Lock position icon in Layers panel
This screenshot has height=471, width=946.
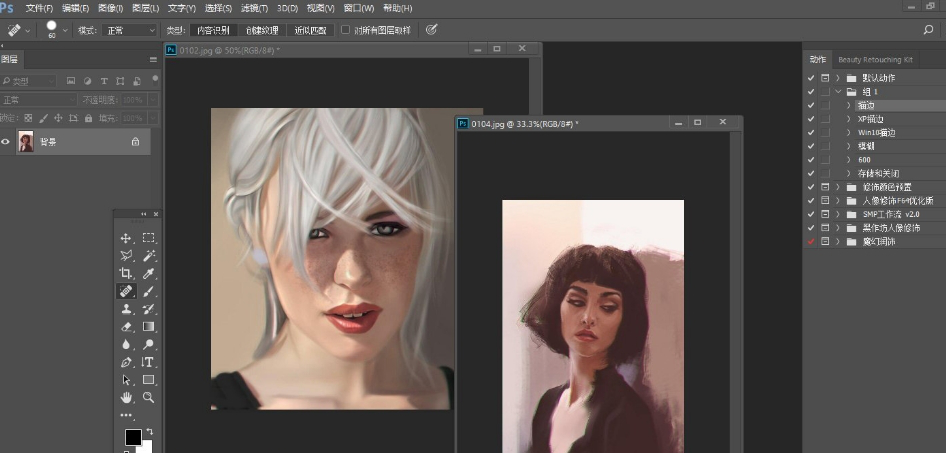point(58,118)
